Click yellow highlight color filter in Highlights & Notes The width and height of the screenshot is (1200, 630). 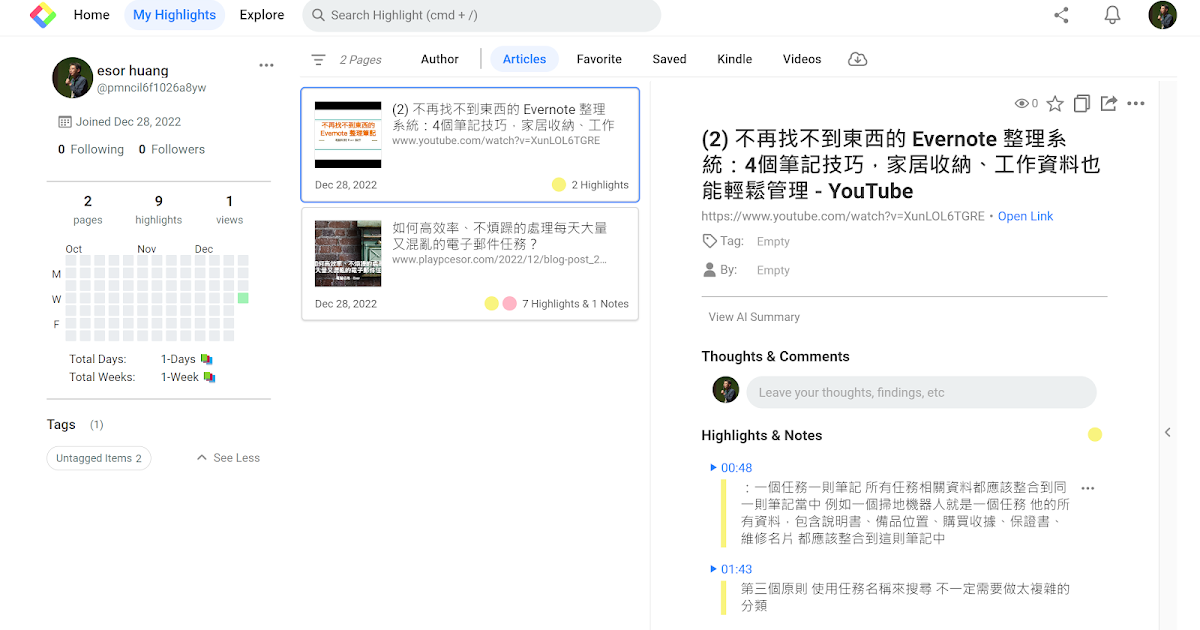(1095, 435)
